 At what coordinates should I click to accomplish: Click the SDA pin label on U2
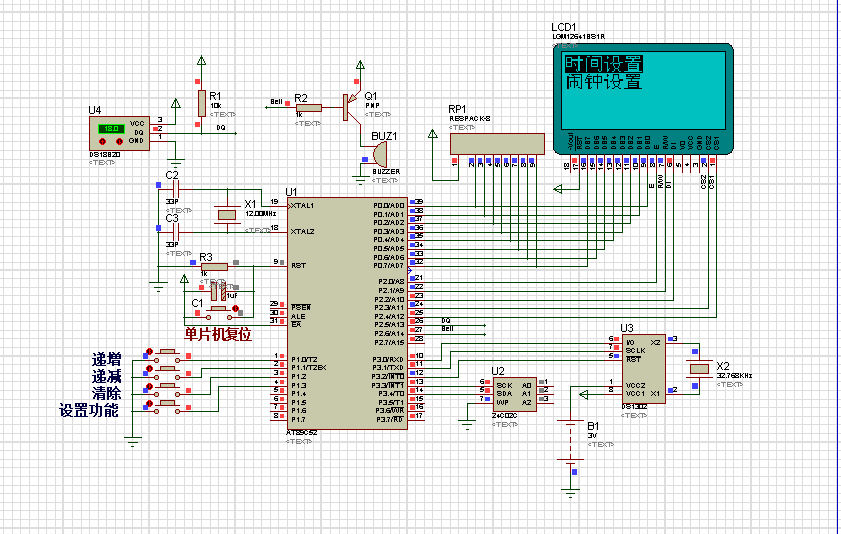tap(504, 394)
